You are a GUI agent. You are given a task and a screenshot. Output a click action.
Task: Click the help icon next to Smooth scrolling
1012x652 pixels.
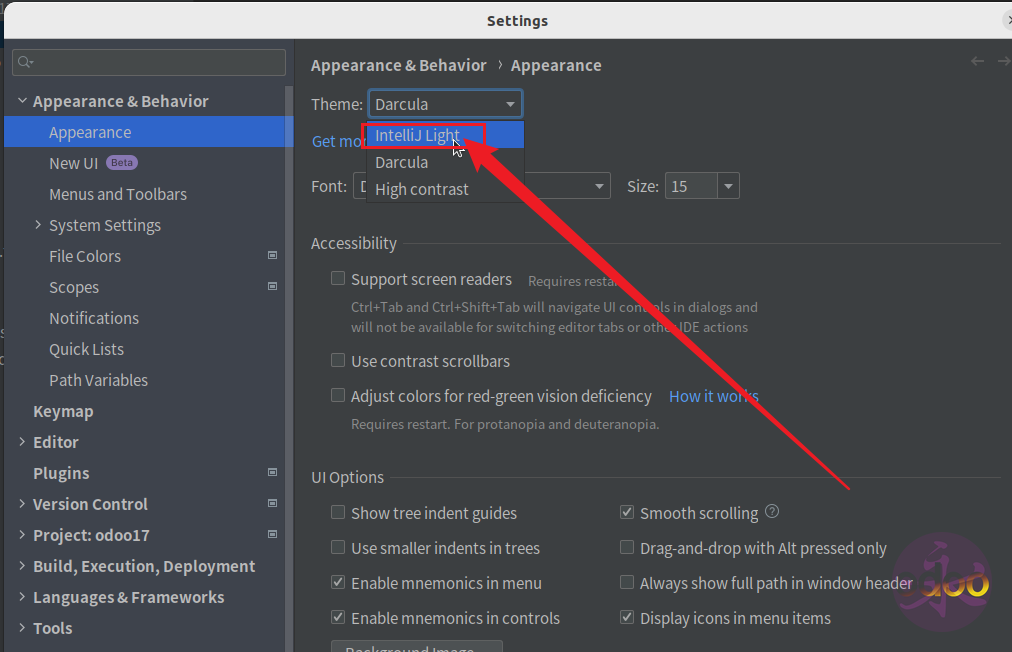point(772,512)
